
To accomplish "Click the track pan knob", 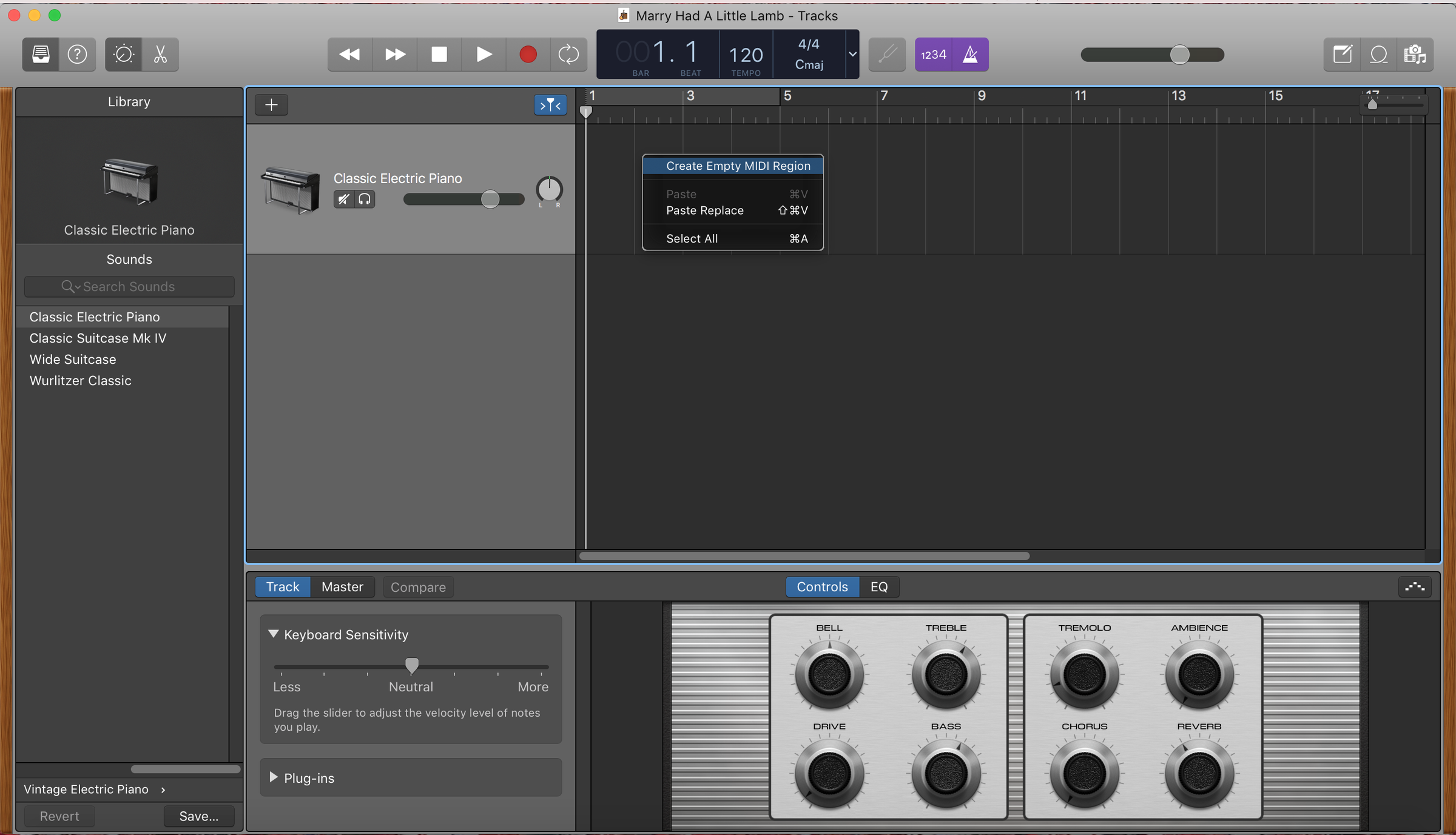I will point(549,189).
